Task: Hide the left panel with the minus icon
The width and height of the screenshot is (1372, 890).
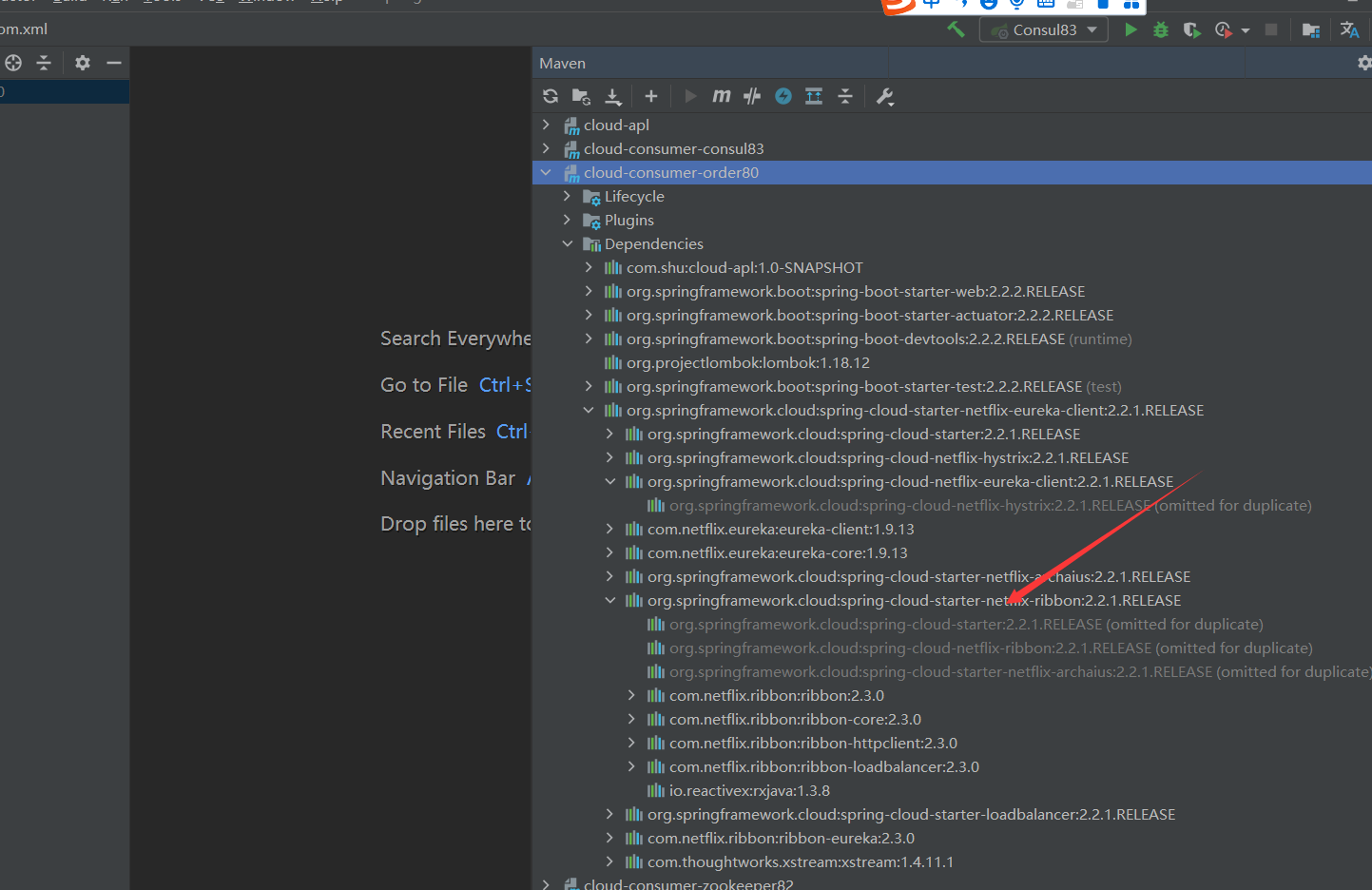Action: point(114,63)
